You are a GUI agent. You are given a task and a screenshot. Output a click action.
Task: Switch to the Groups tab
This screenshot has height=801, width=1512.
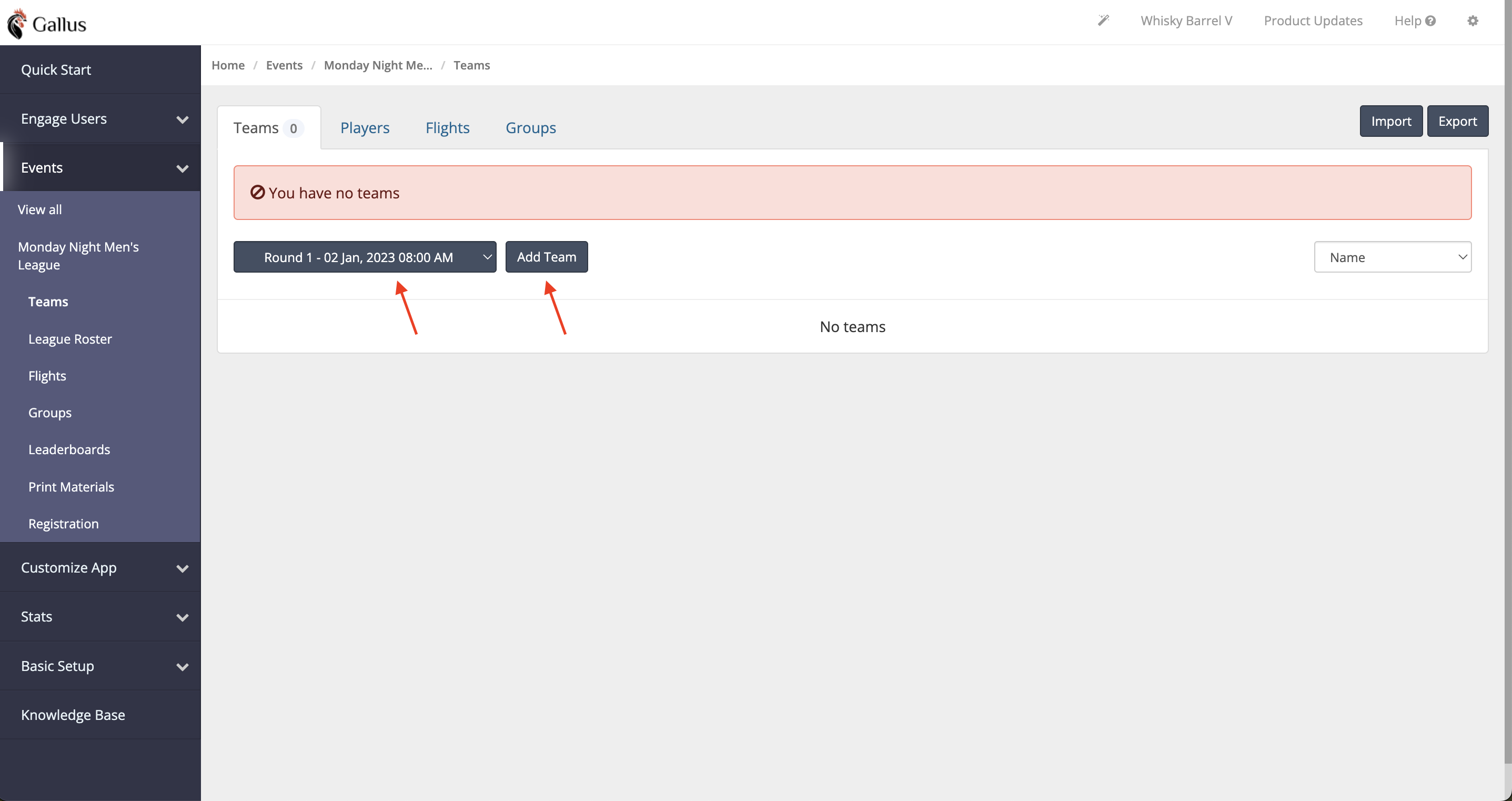(x=531, y=127)
